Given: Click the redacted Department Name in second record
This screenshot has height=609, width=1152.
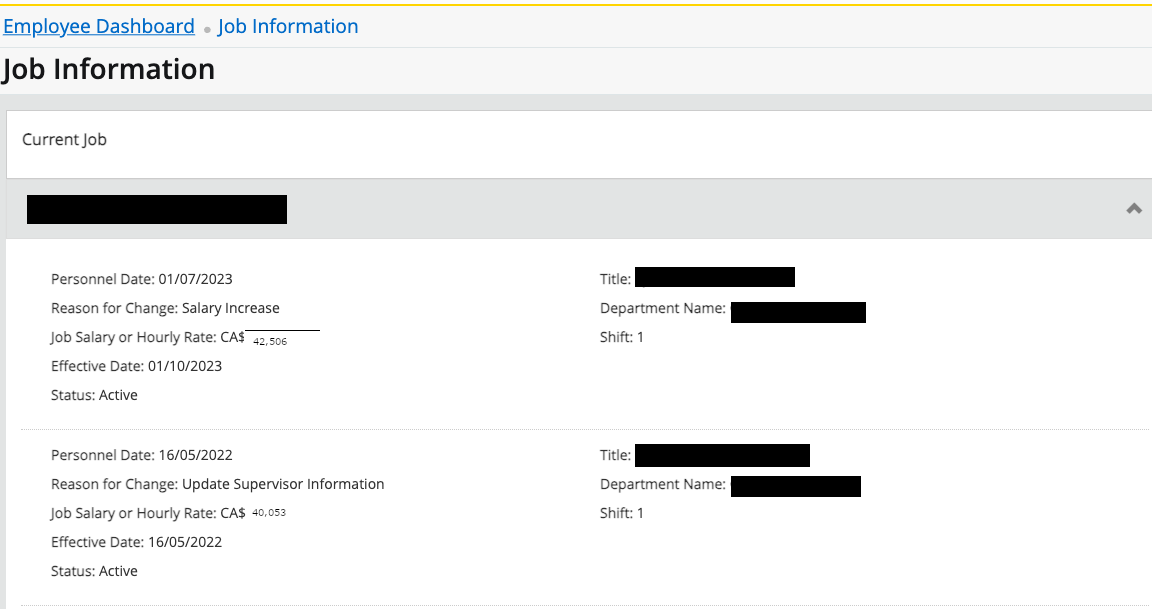Looking at the screenshot, I should (795, 487).
